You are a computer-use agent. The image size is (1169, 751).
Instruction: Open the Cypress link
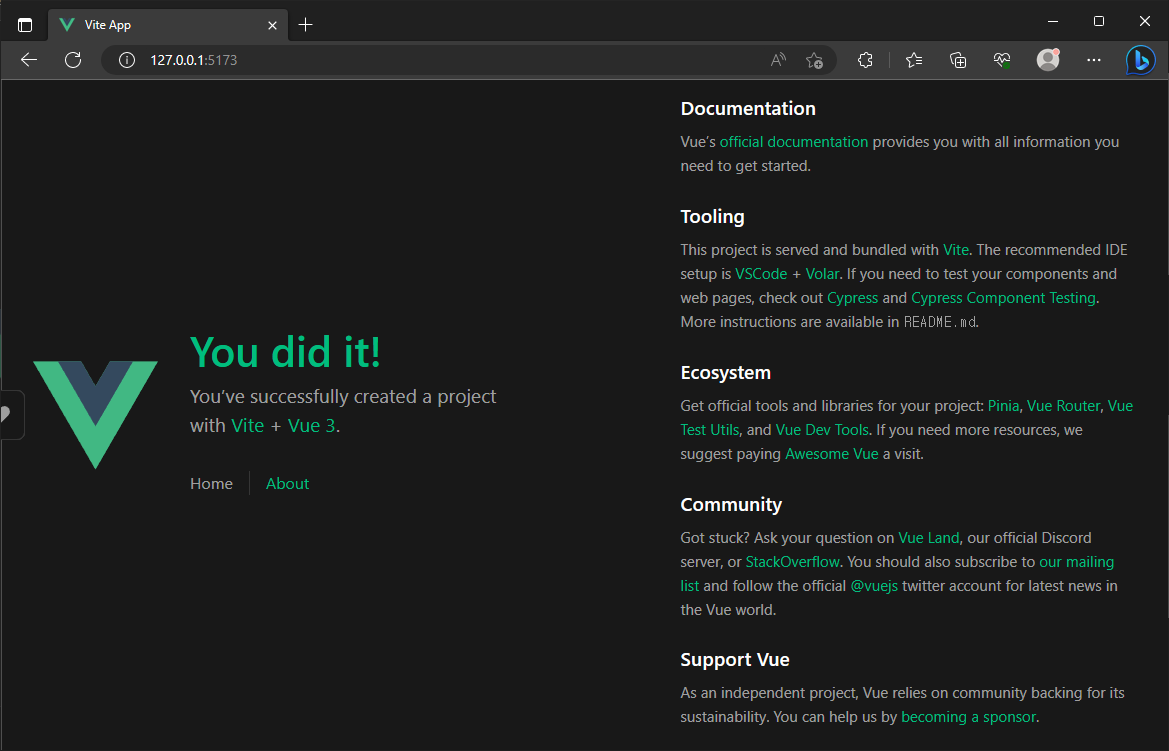tap(853, 298)
